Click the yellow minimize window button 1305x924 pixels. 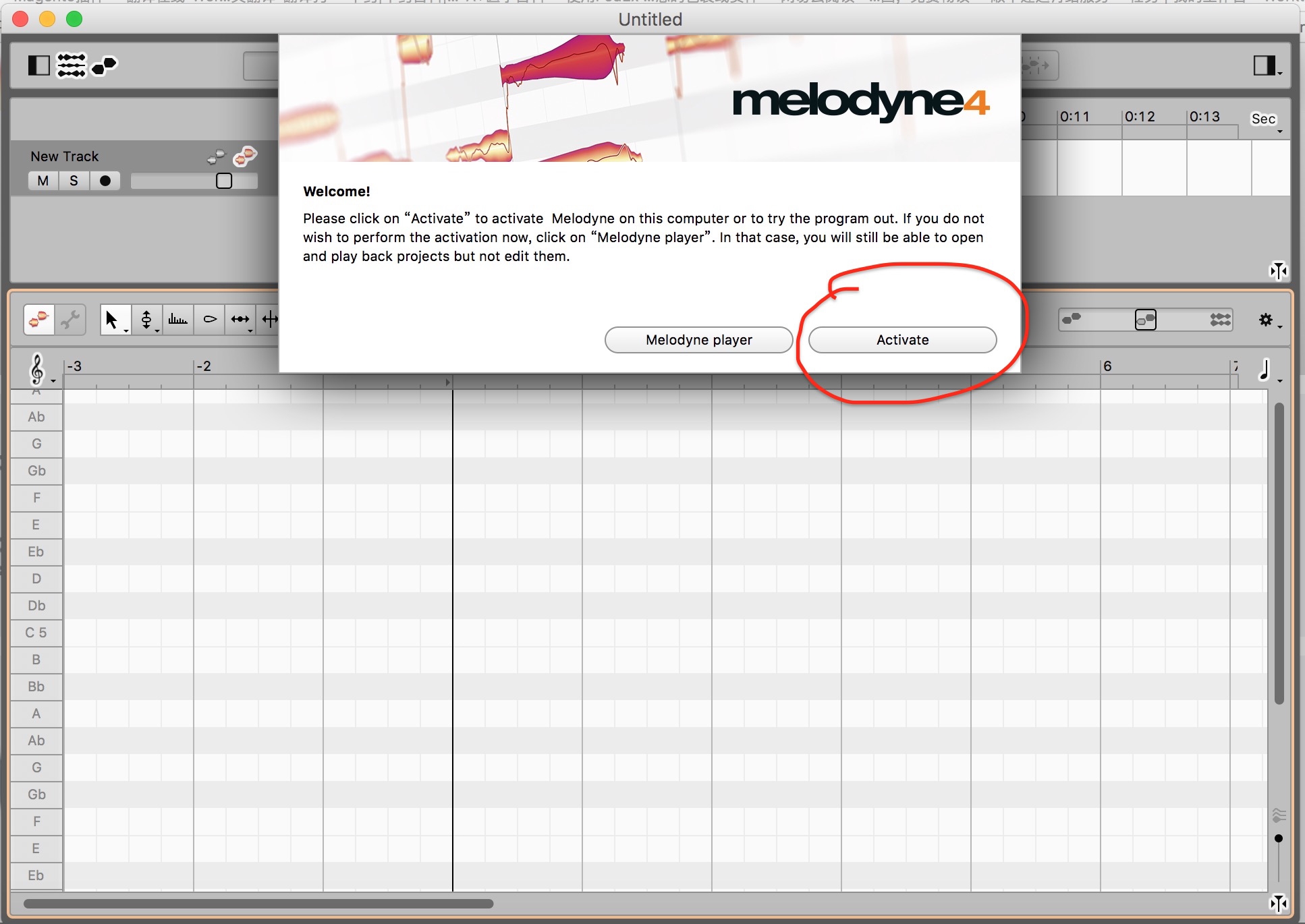(47, 19)
